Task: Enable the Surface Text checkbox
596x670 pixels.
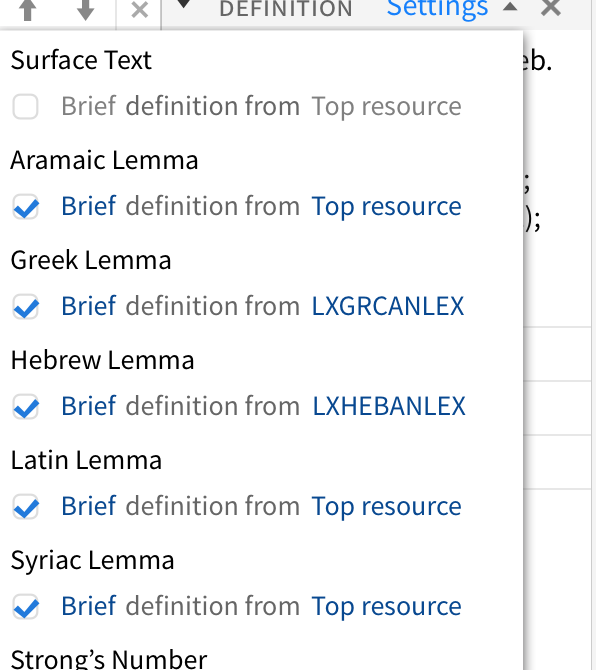Action: 26,106
